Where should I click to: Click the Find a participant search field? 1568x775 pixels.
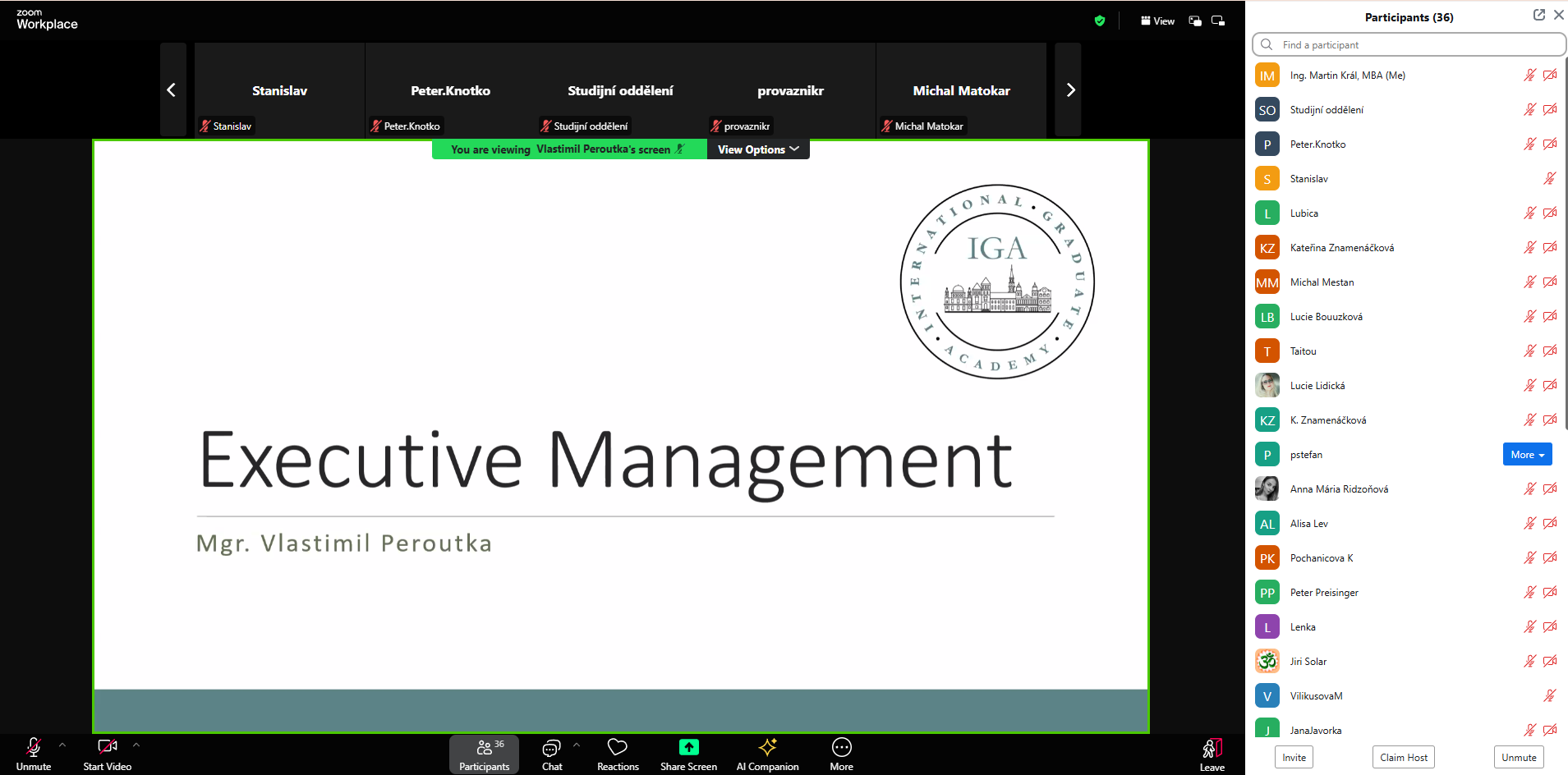[x=1409, y=44]
